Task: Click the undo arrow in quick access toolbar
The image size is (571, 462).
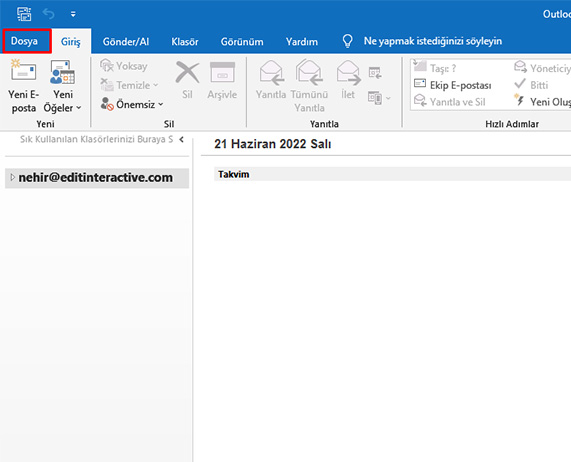Action: coord(48,14)
